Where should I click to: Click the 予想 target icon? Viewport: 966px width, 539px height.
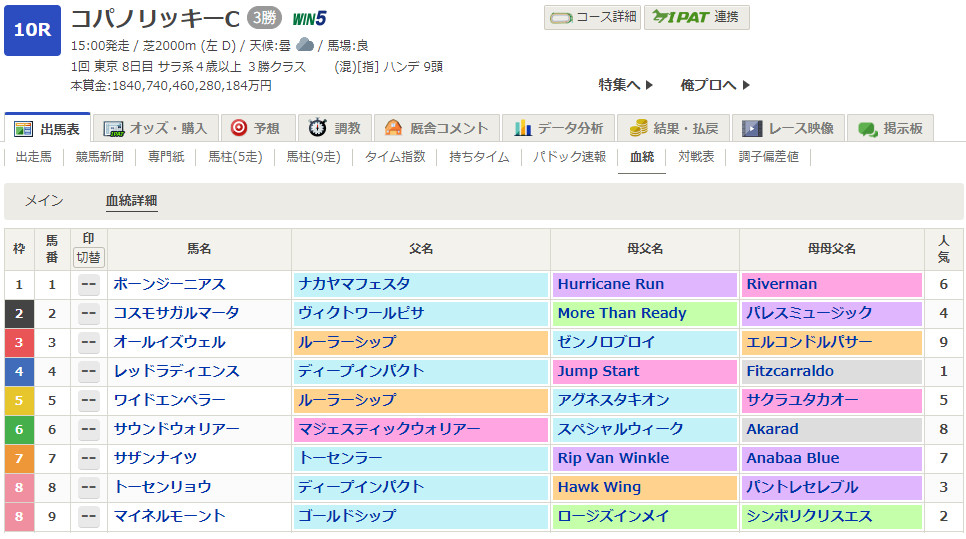click(x=238, y=128)
